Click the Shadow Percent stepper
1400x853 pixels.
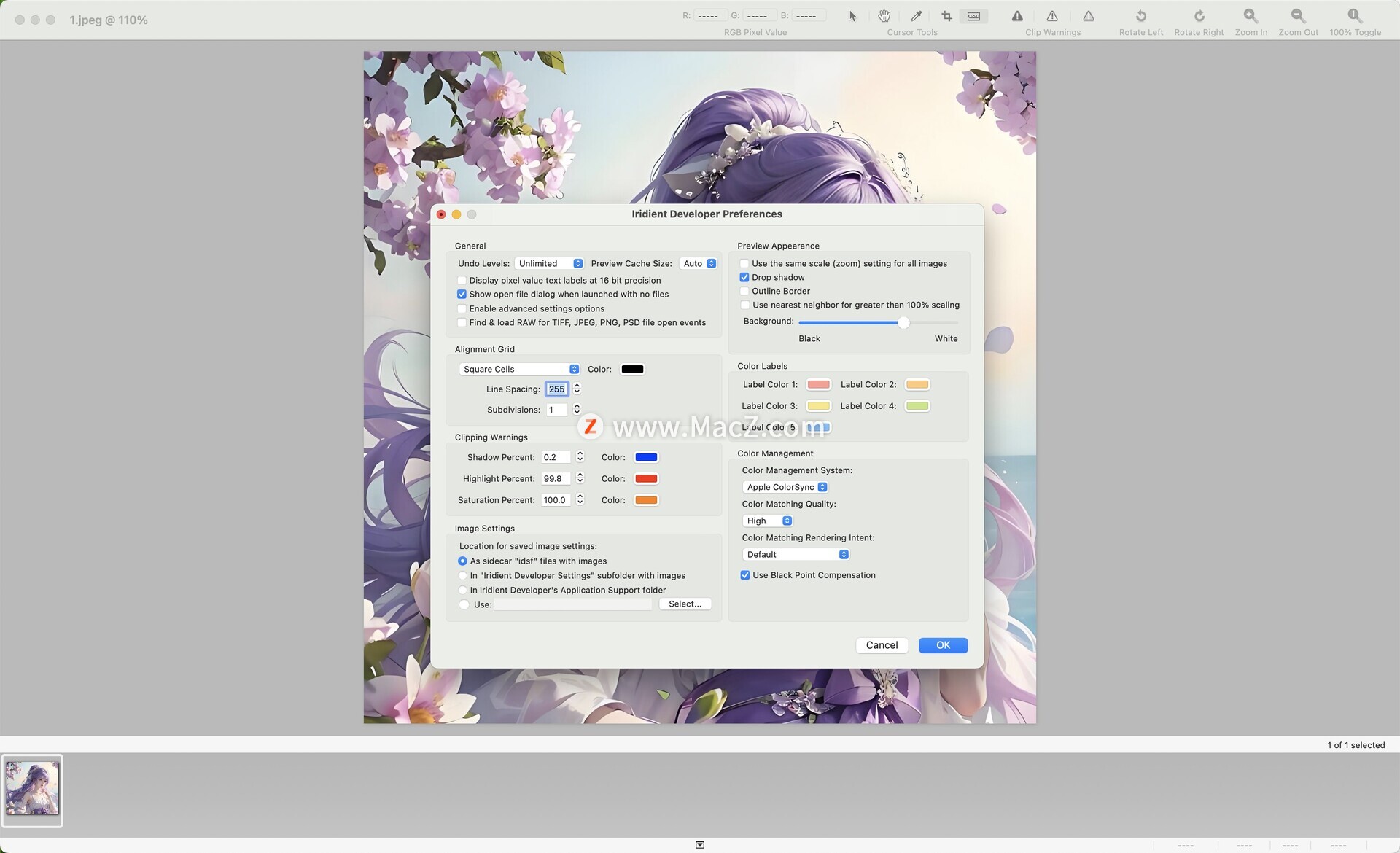[x=580, y=457]
